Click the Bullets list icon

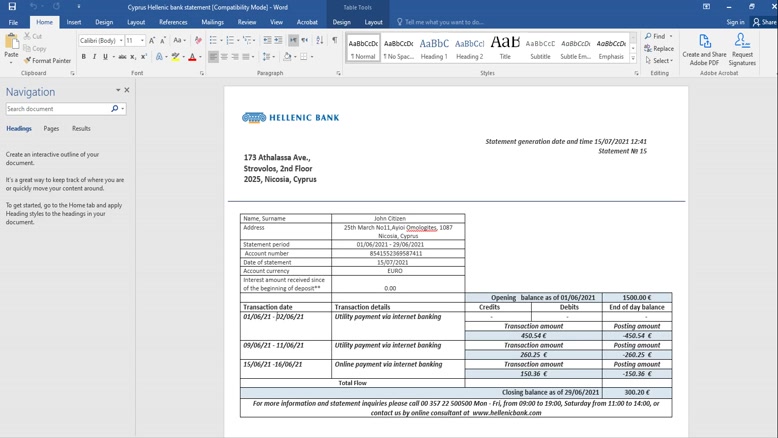(213, 41)
